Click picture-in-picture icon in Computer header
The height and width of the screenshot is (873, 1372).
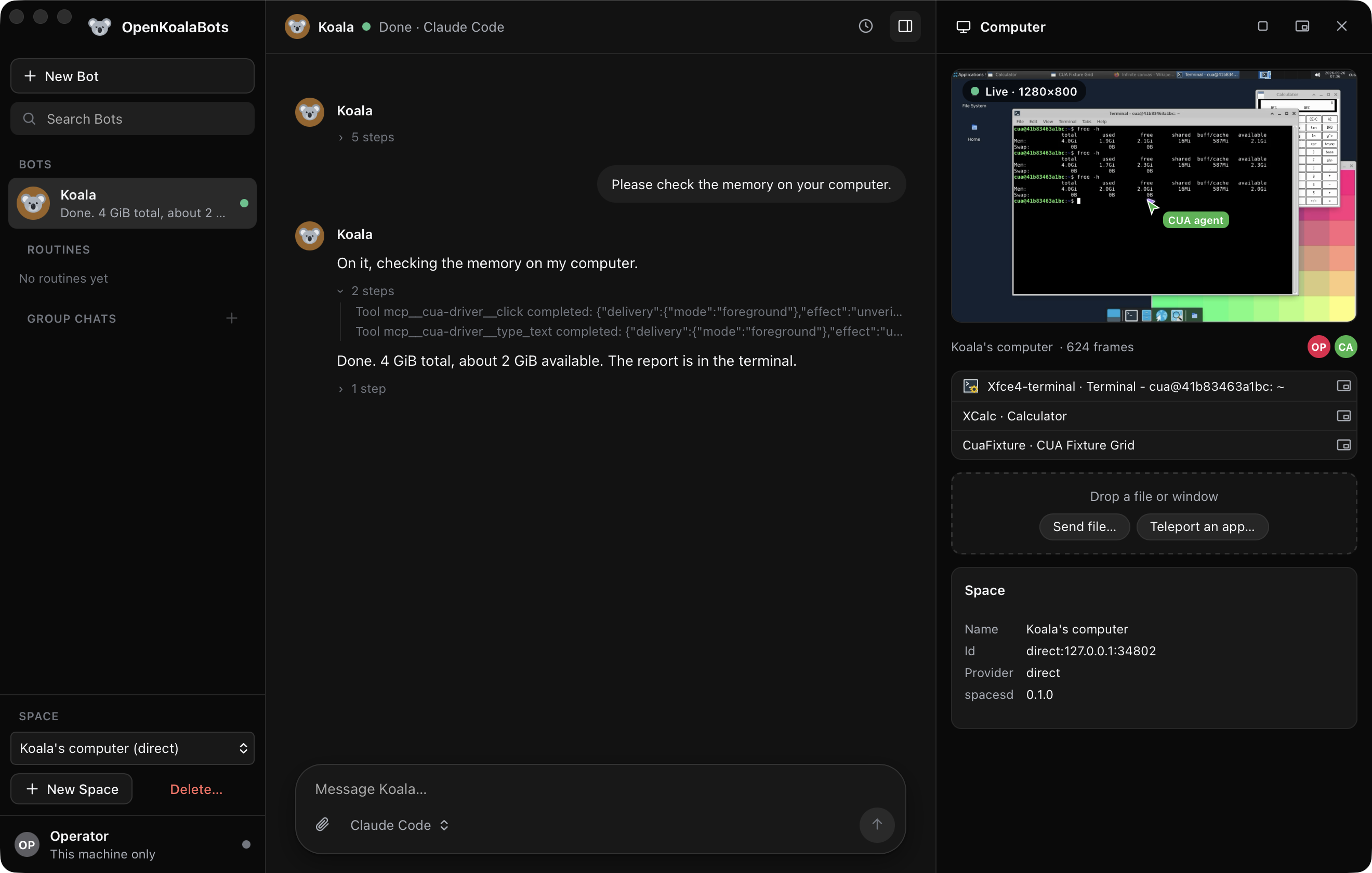click(1302, 26)
